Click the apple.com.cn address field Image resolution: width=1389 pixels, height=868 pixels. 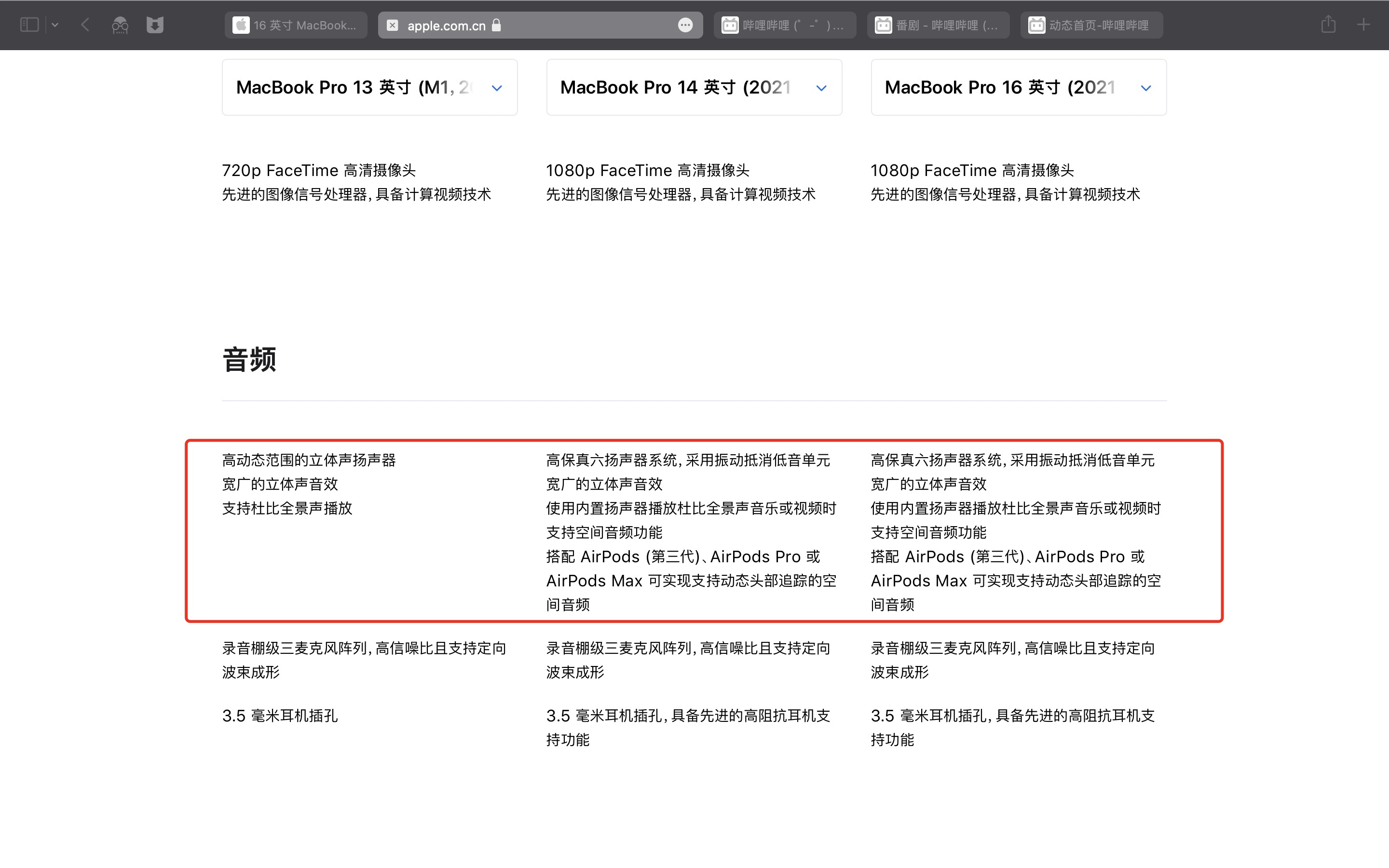(x=446, y=25)
